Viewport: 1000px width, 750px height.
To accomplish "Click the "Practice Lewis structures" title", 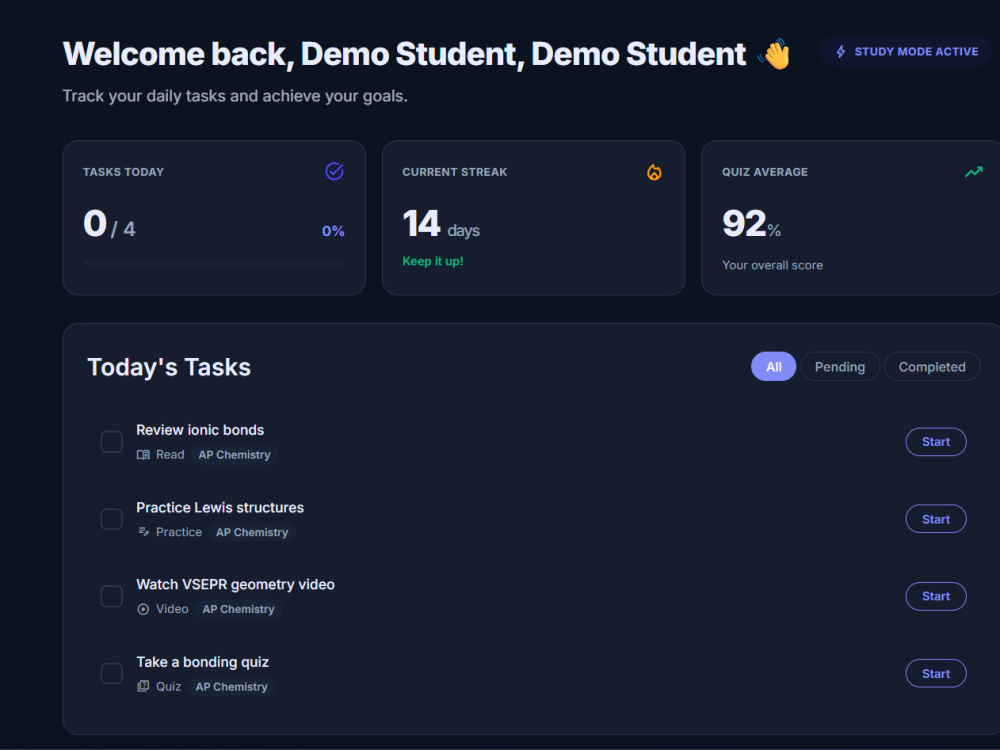I will point(220,508).
